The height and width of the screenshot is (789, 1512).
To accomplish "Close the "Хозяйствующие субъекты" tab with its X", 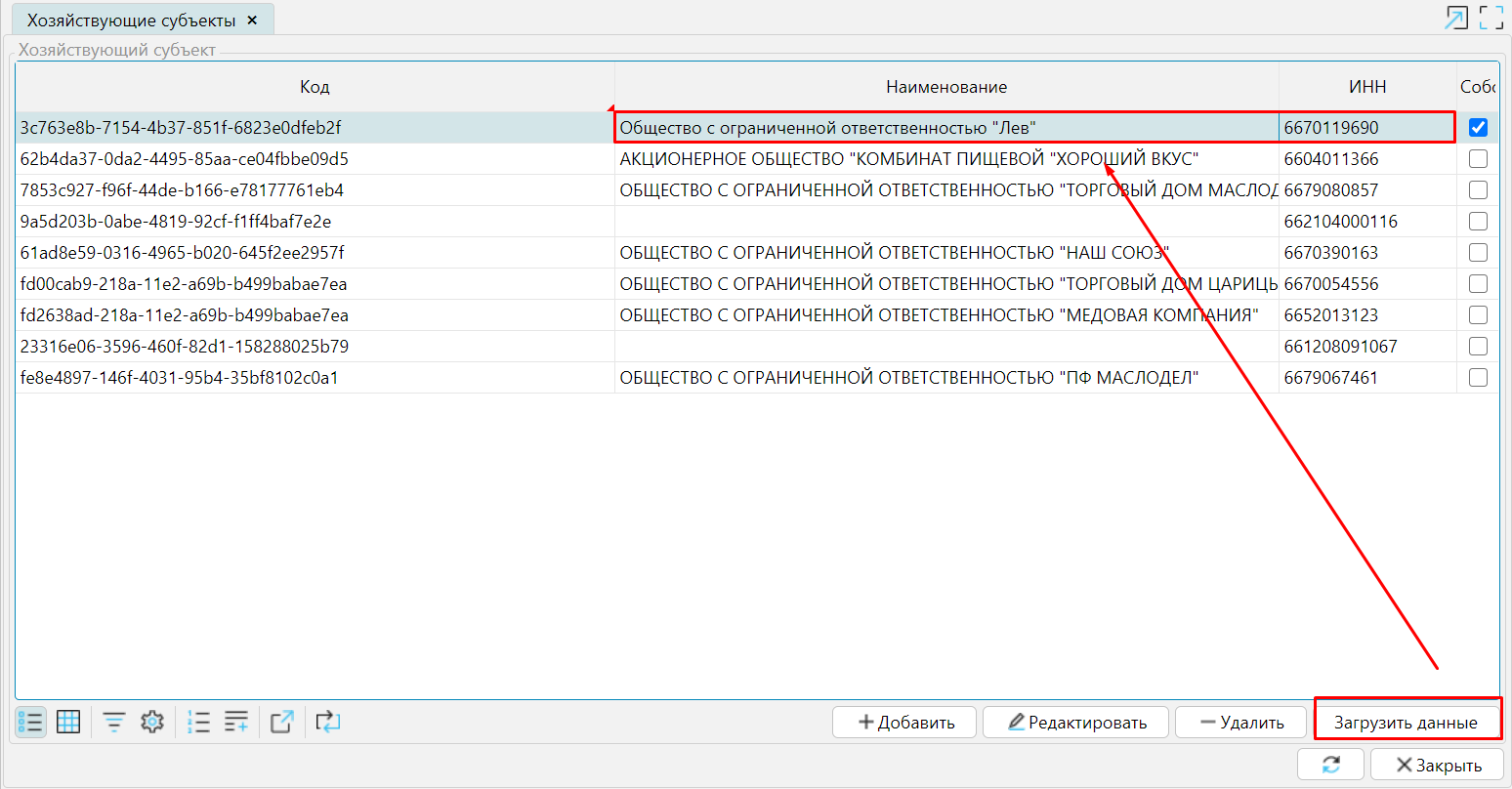I will pos(252,21).
